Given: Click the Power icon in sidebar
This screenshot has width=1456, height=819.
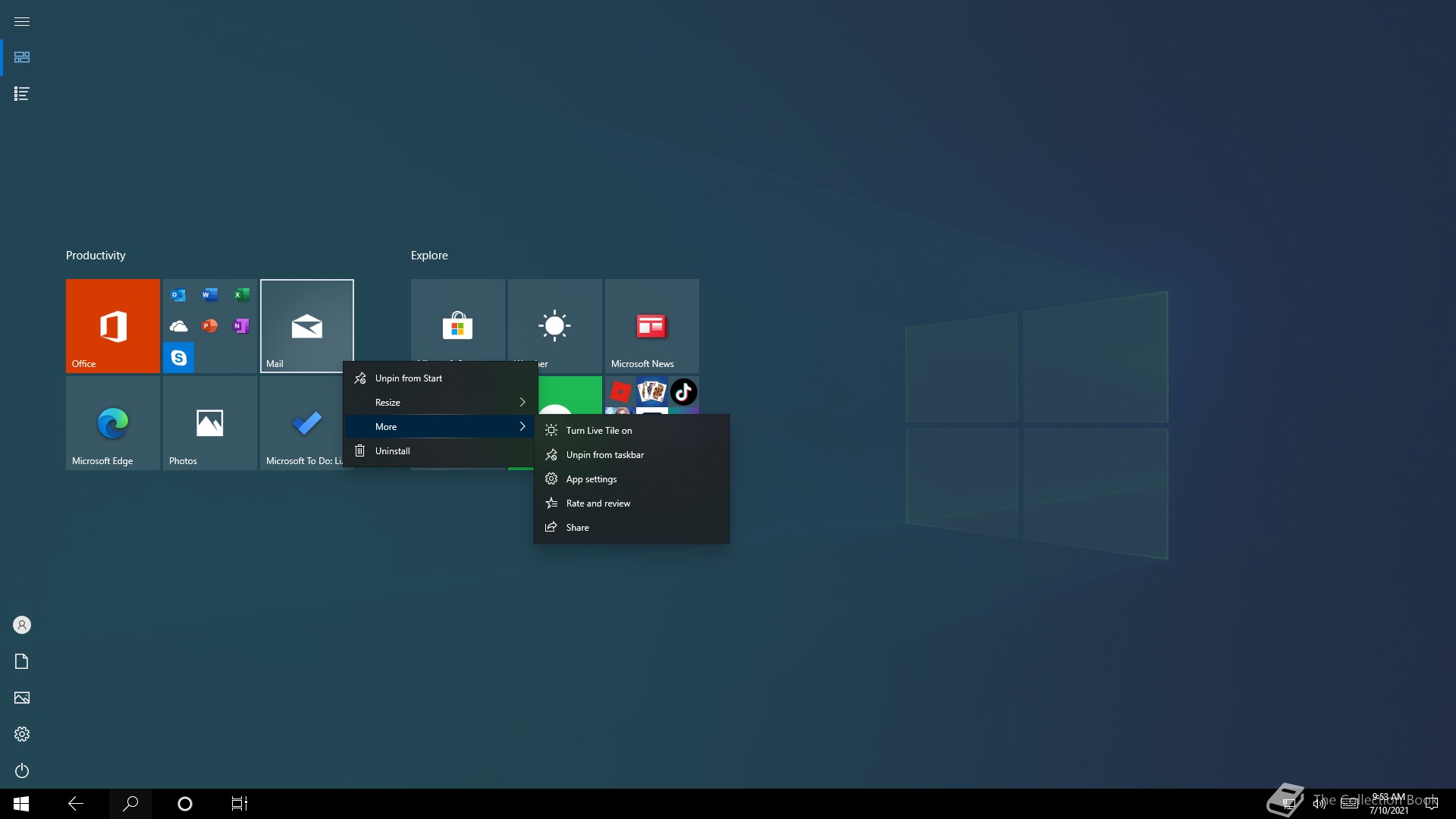Looking at the screenshot, I should click(x=22, y=770).
